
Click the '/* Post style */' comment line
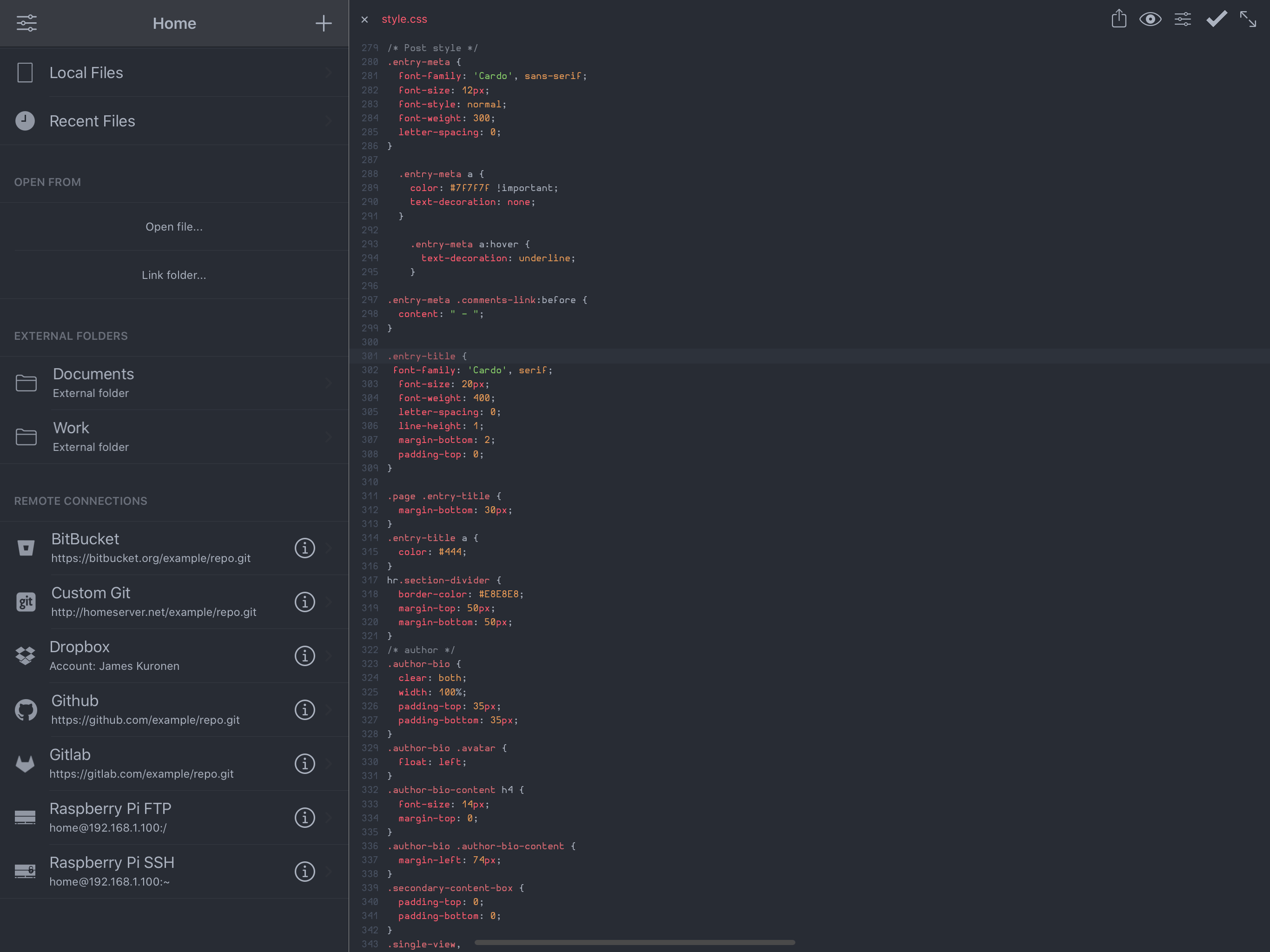click(x=432, y=48)
